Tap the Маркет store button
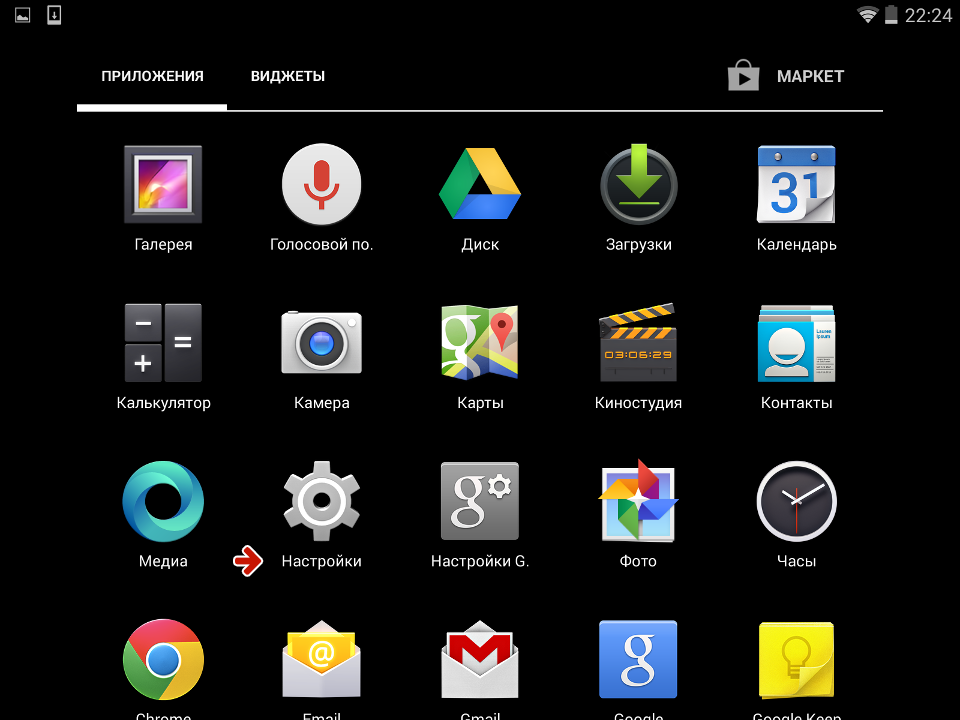This screenshot has width=960, height=720. pos(787,76)
